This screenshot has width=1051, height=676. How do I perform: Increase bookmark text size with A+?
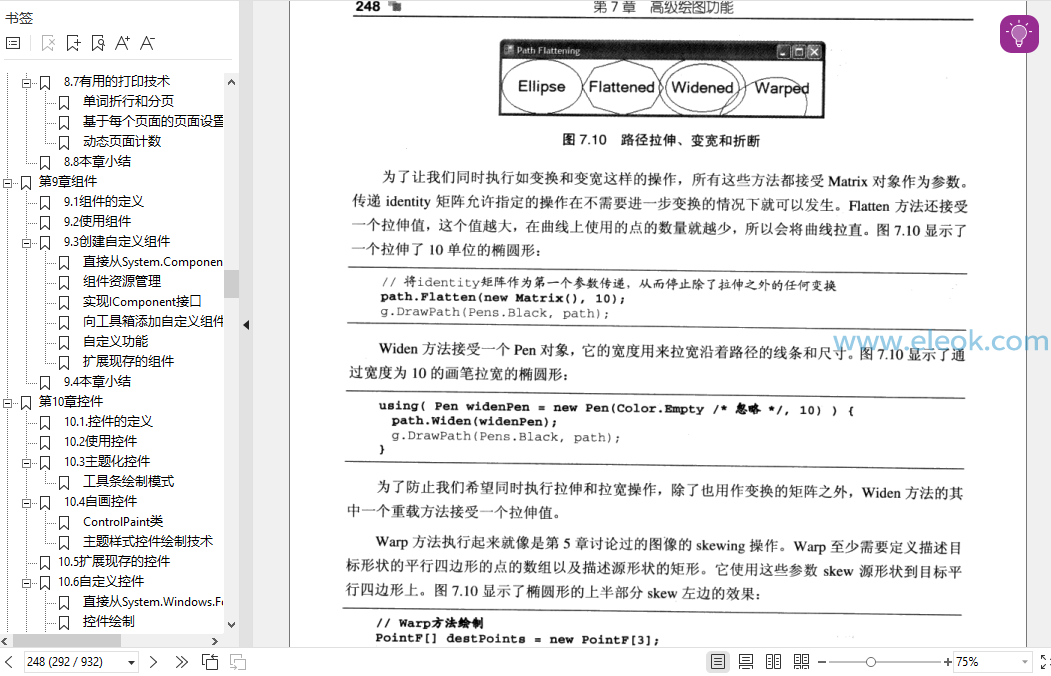(x=120, y=42)
